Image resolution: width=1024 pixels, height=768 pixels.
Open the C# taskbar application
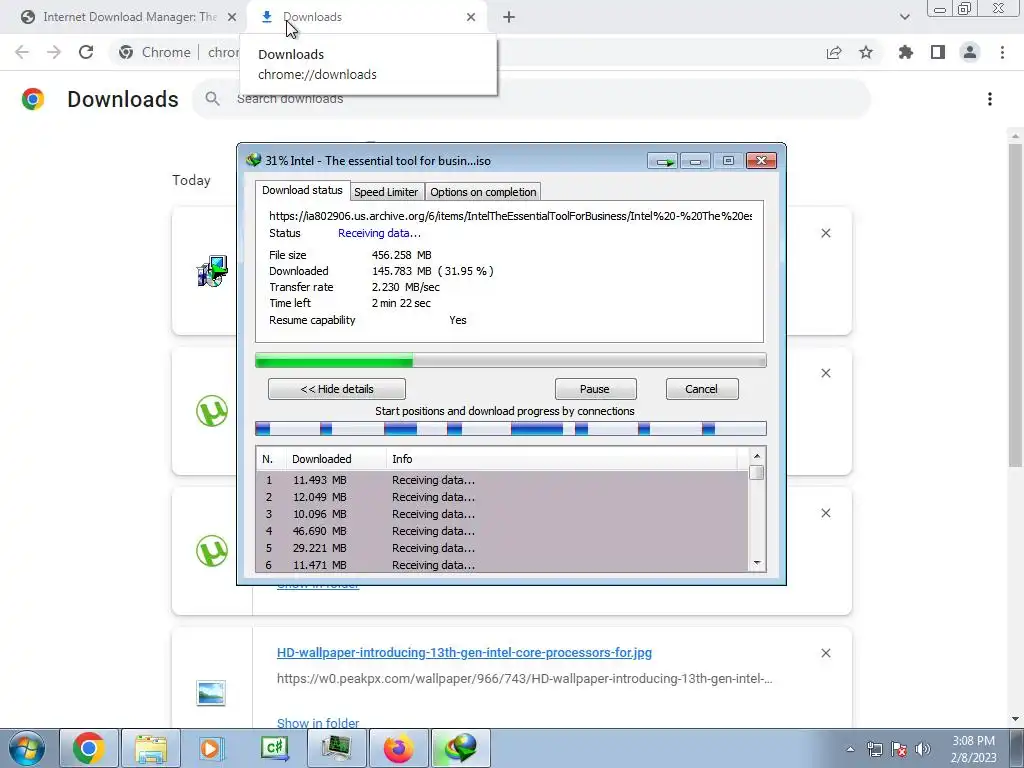point(274,748)
